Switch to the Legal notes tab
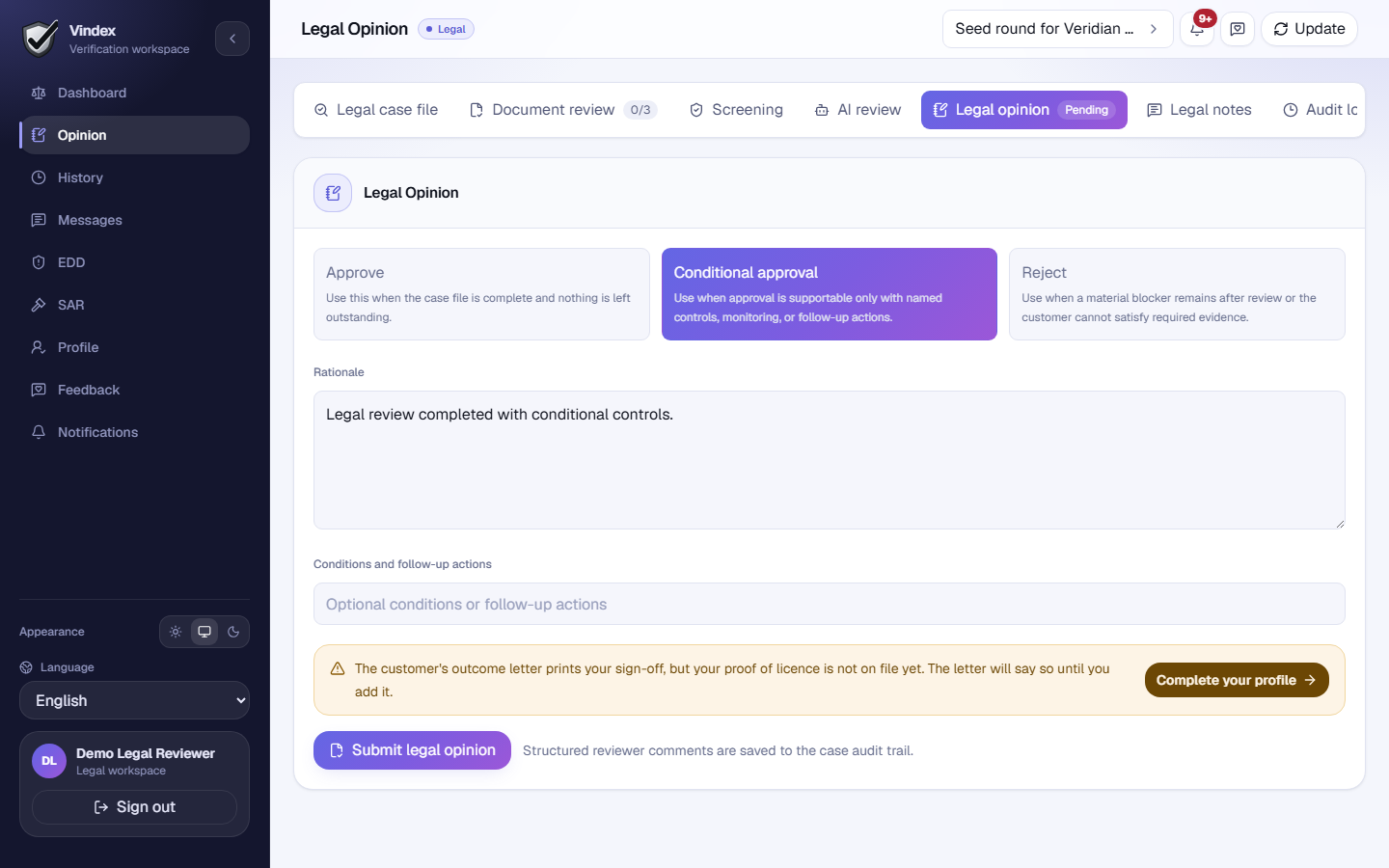 (1199, 110)
